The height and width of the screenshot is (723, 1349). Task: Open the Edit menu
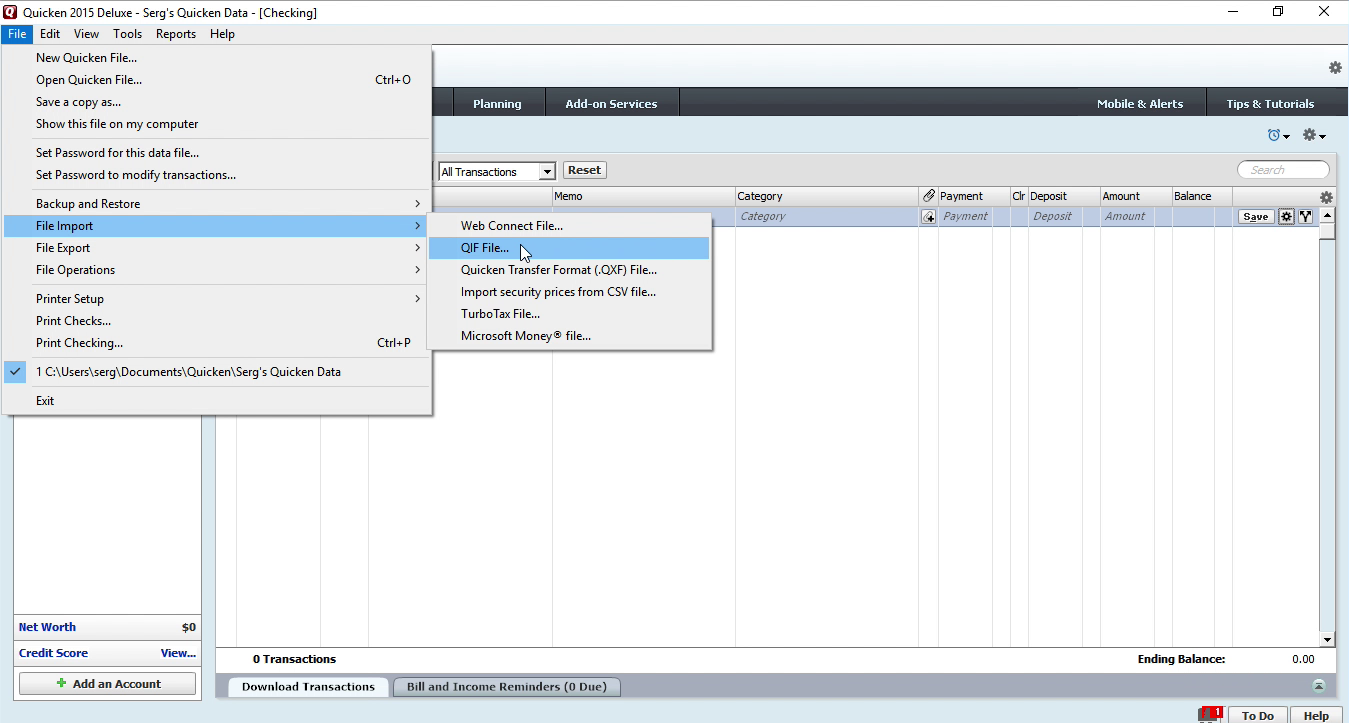50,34
